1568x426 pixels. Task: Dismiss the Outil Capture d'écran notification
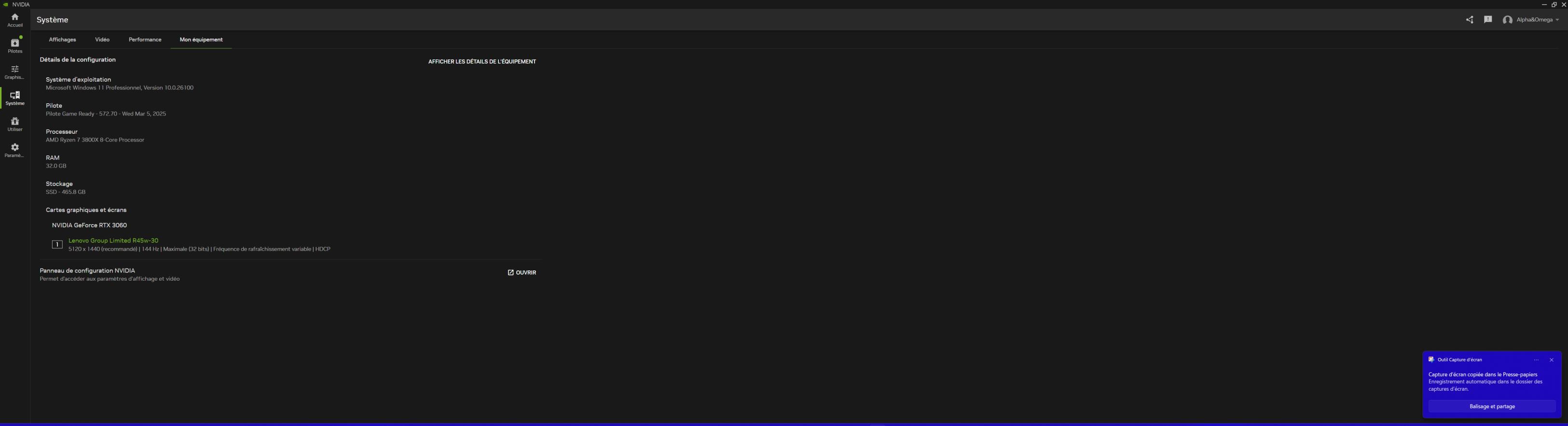1551,360
